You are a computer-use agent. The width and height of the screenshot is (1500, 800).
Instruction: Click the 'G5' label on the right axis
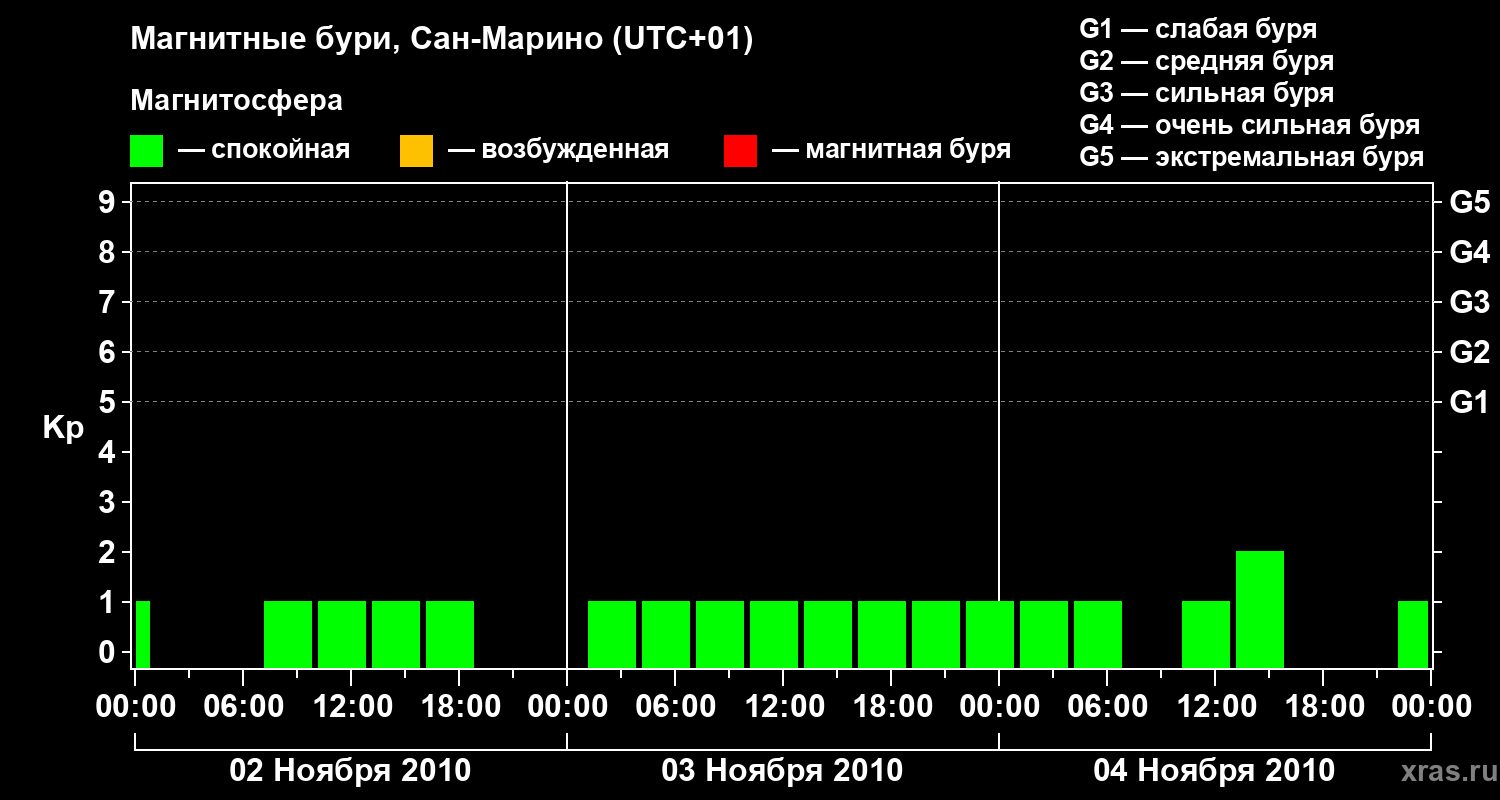click(1470, 203)
